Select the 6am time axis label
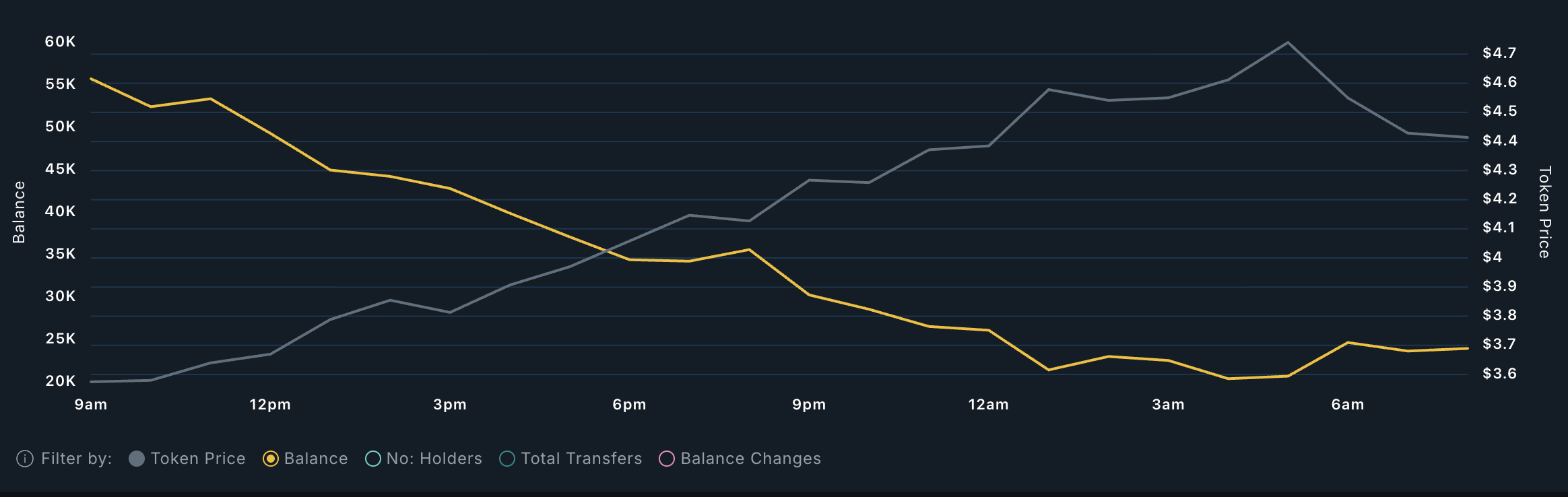Screen dimensions: 1568x497 click(1348, 405)
